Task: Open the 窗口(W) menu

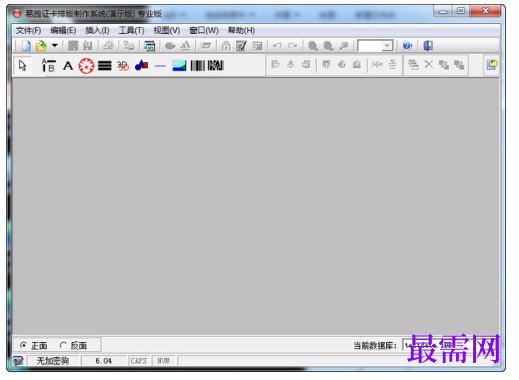Action: (x=204, y=31)
